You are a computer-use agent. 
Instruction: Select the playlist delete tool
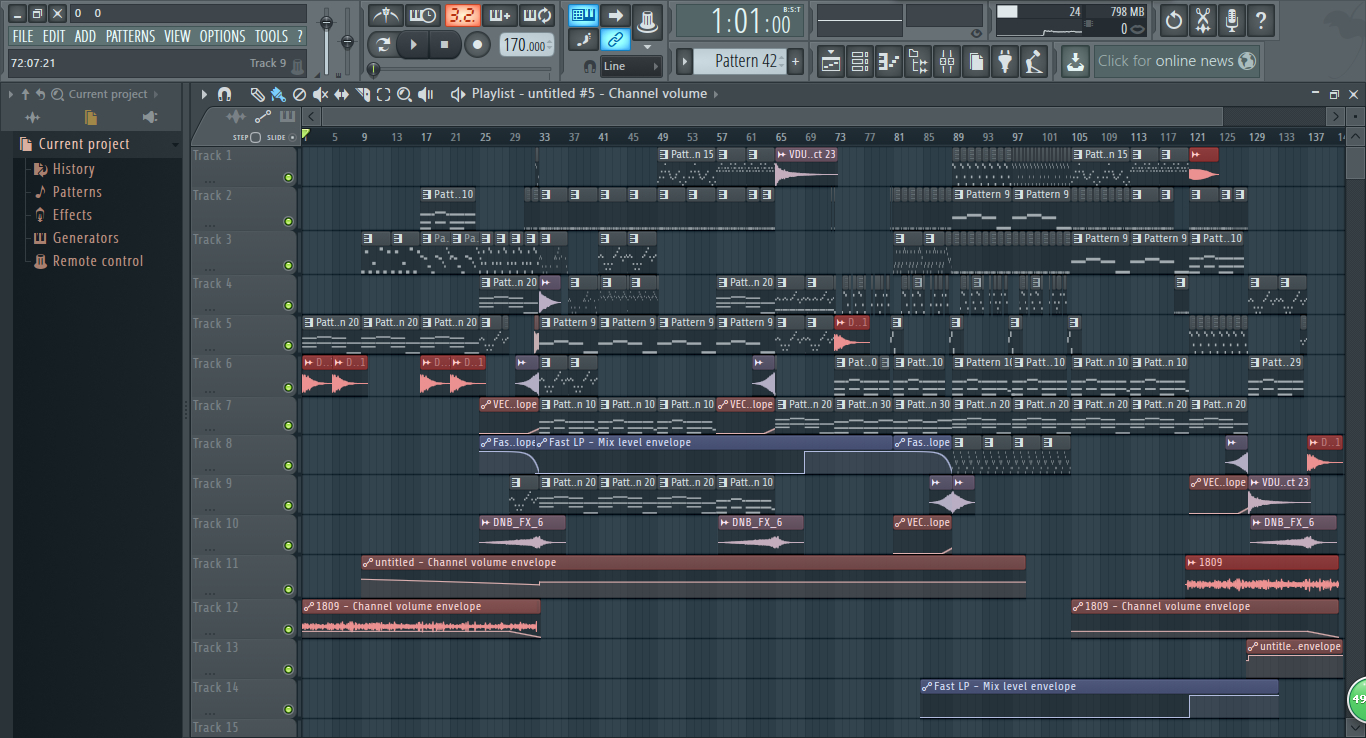click(x=299, y=94)
